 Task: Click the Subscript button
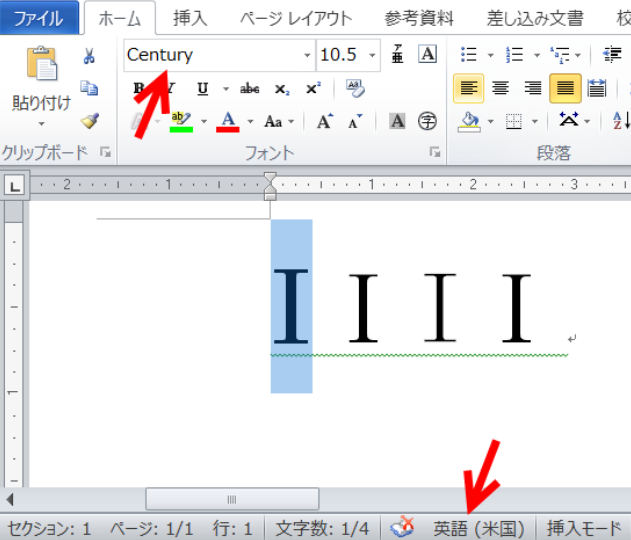click(282, 89)
